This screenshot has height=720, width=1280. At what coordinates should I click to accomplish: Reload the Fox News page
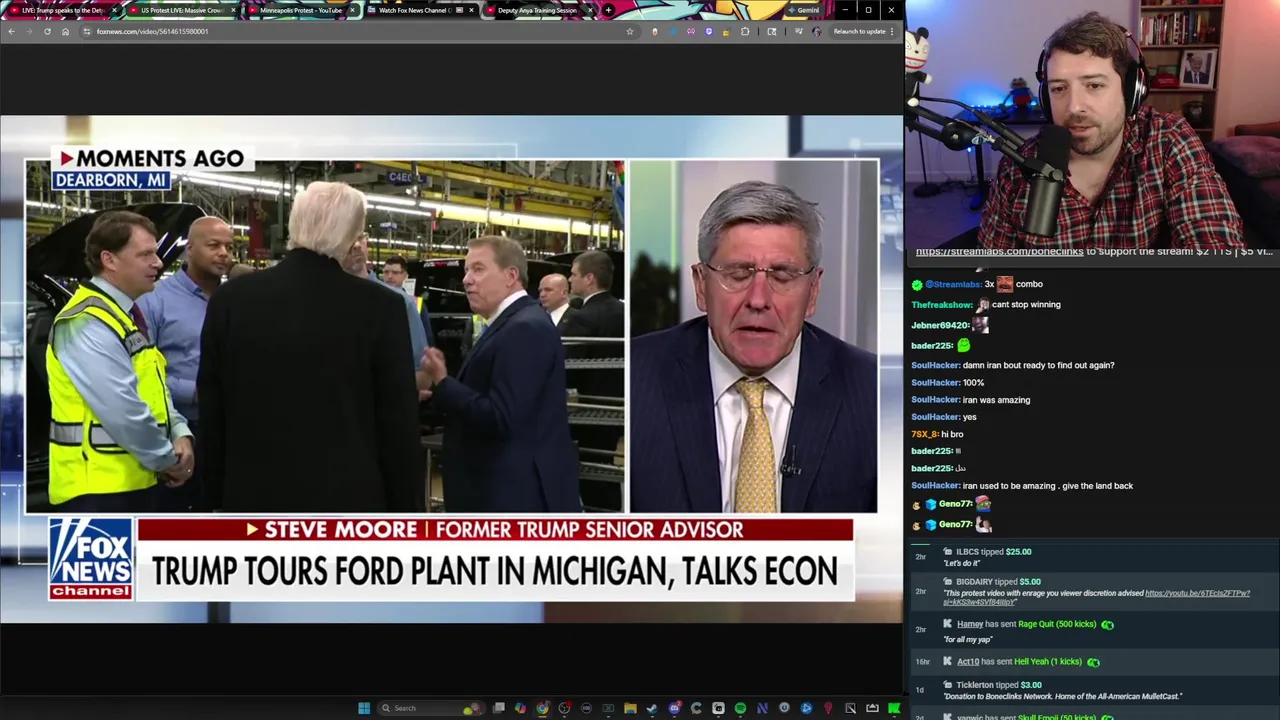point(47,31)
